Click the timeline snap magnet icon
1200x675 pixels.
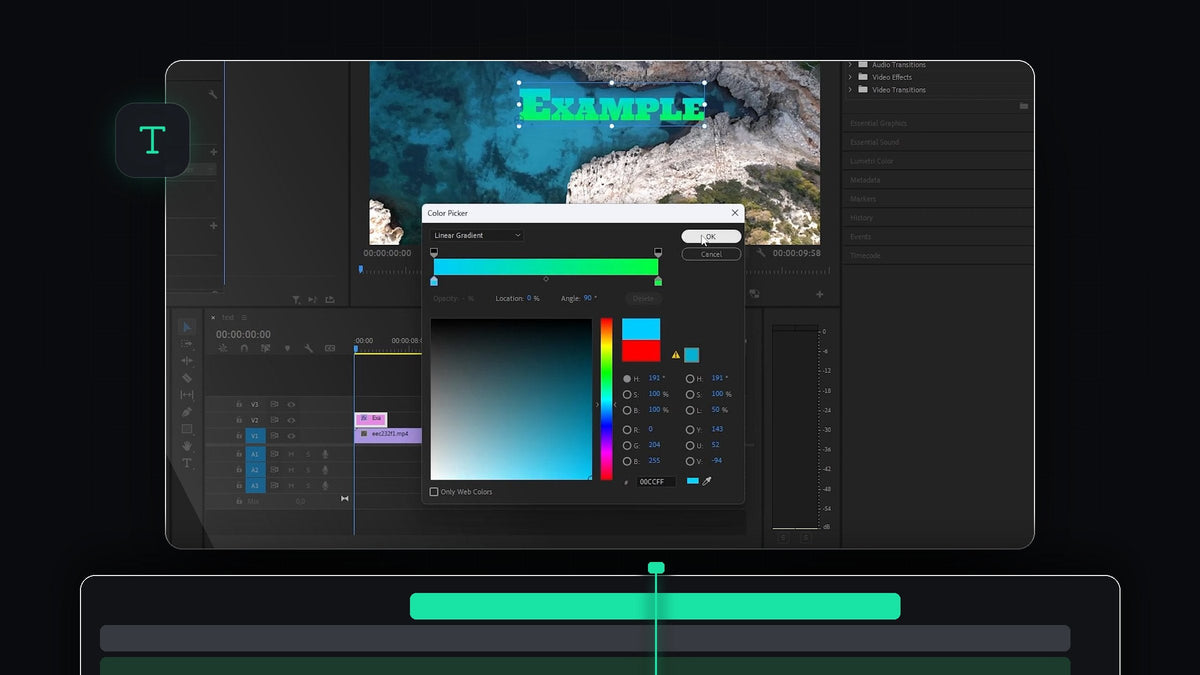point(244,349)
